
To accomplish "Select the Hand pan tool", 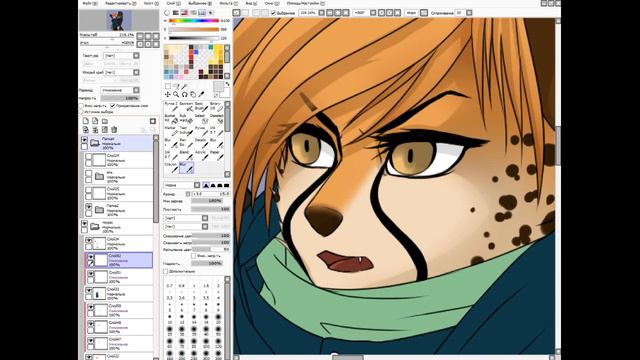I will [193, 94].
